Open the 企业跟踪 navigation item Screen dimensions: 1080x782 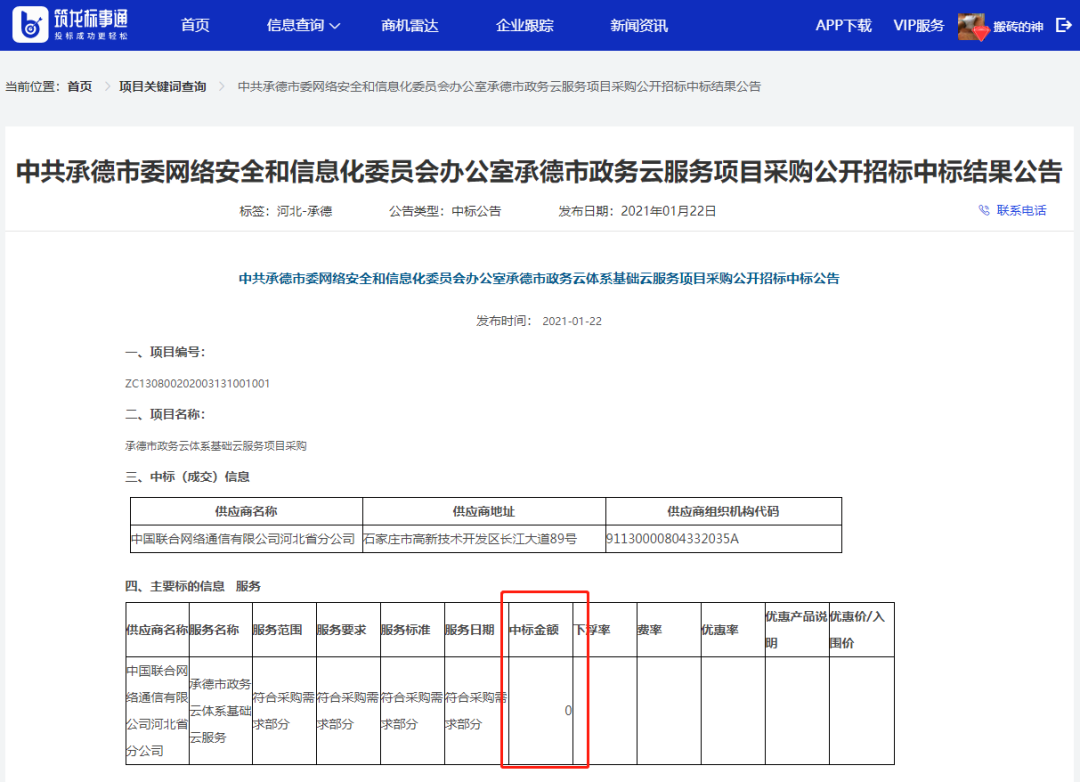tap(525, 25)
